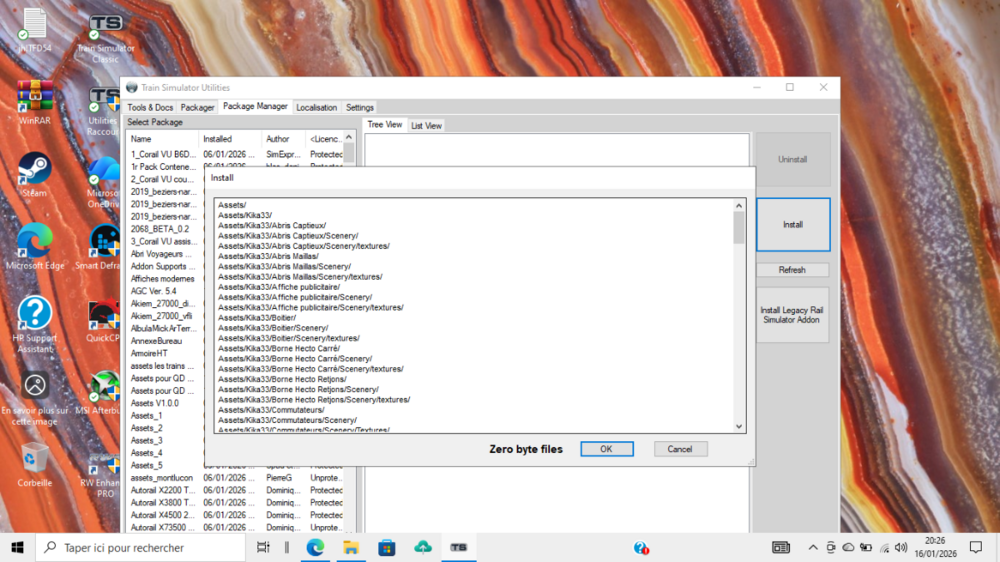Image resolution: width=1000 pixels, height=562 pixels.
Task: Switch to the Tools & Docs tab
Action: pos(150,107)
